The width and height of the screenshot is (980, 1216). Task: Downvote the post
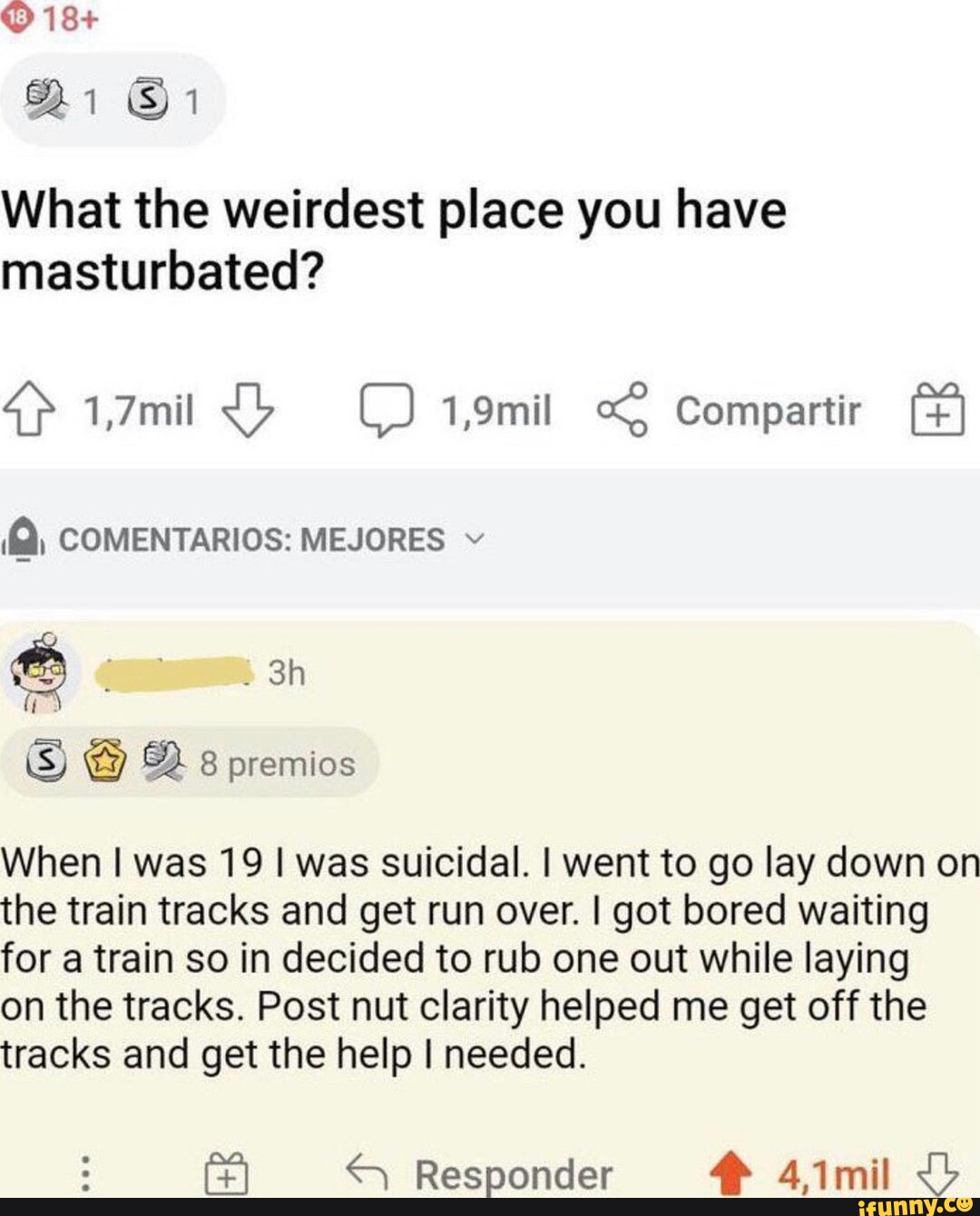[x=247, y=411]
